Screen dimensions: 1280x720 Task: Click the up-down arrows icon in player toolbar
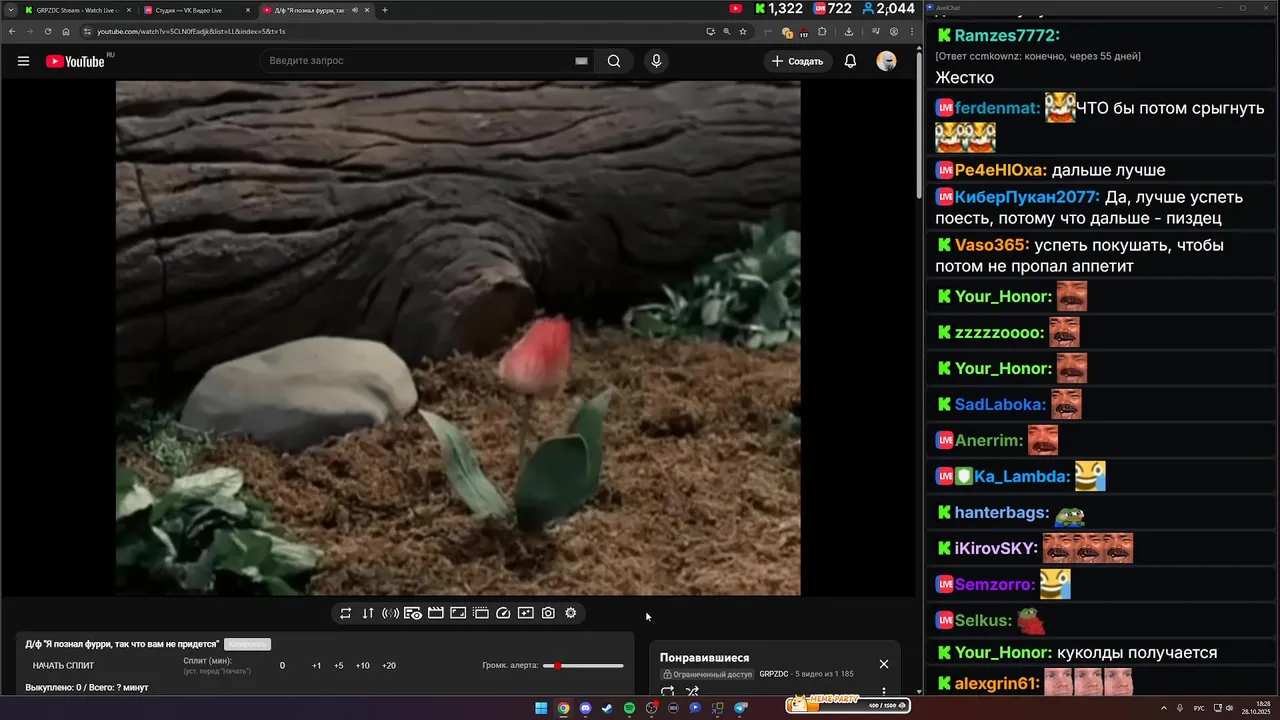(x=368, y=613)
